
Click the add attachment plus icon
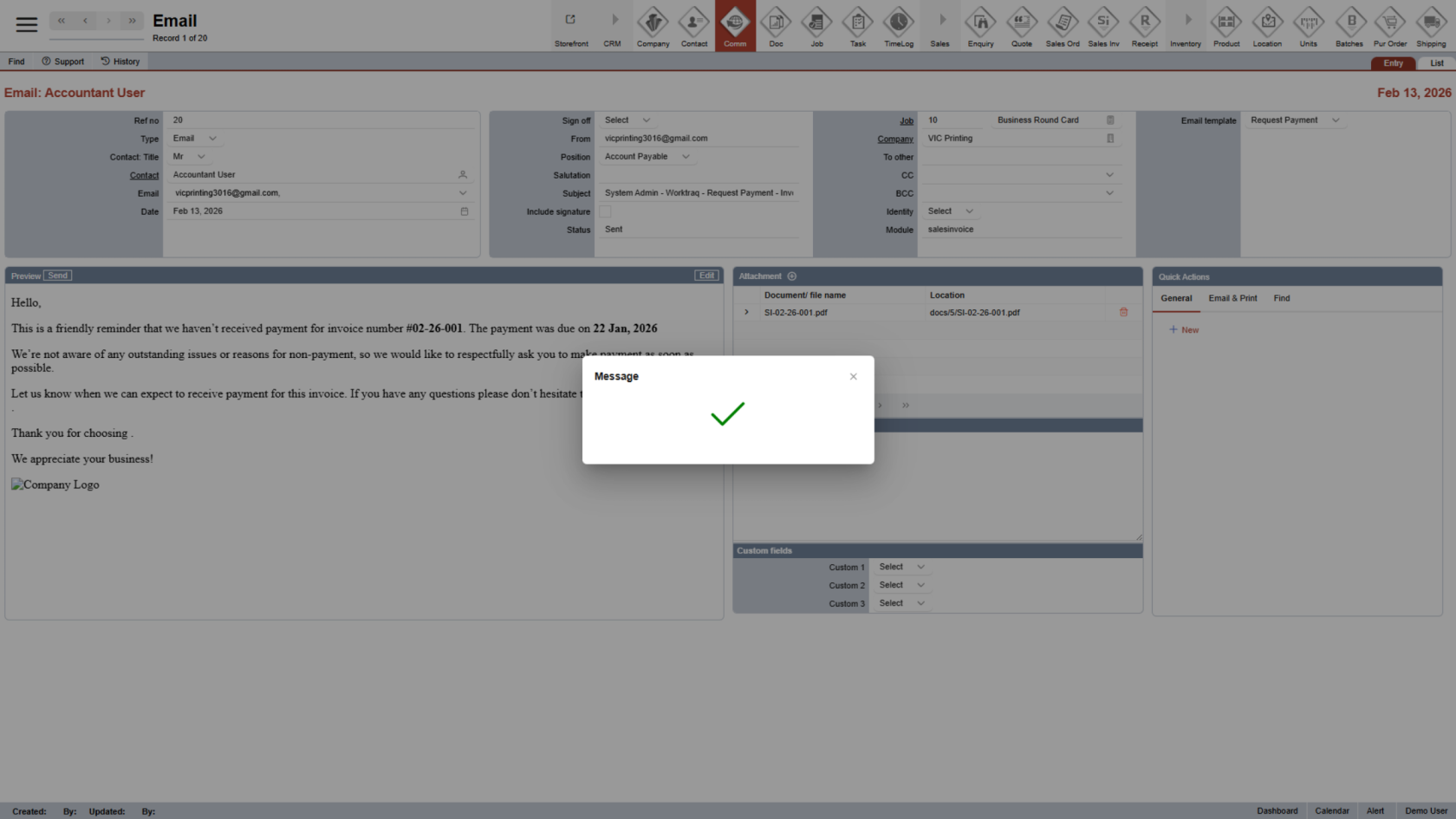(791, 276)
